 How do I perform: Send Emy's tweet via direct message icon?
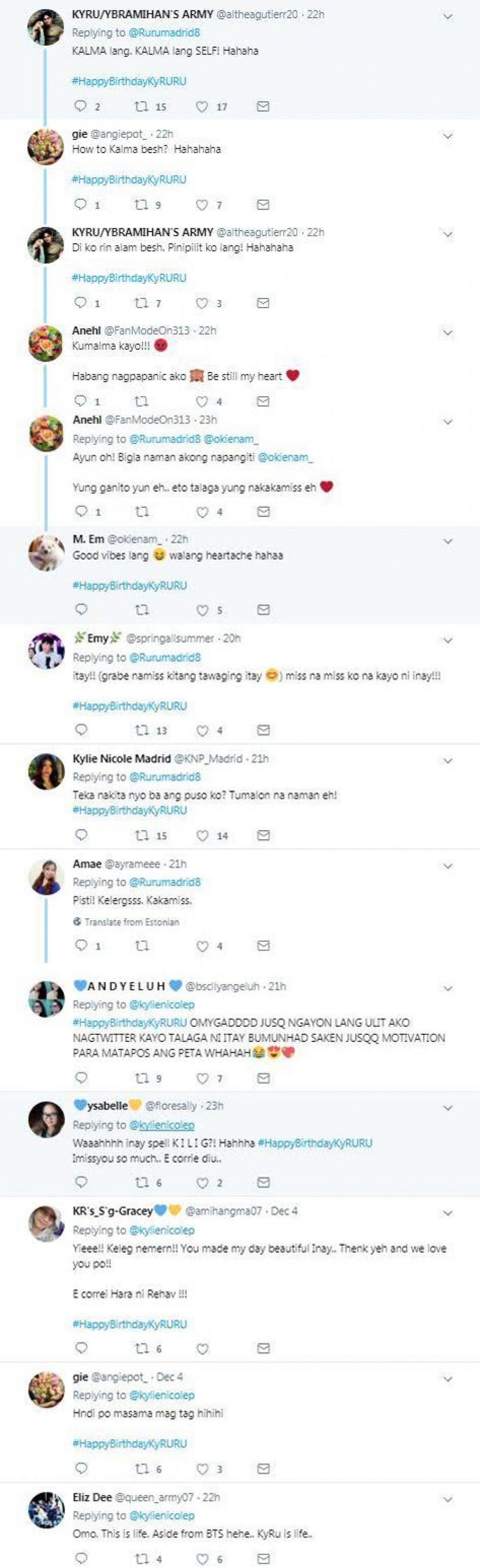tap(263, 730)
